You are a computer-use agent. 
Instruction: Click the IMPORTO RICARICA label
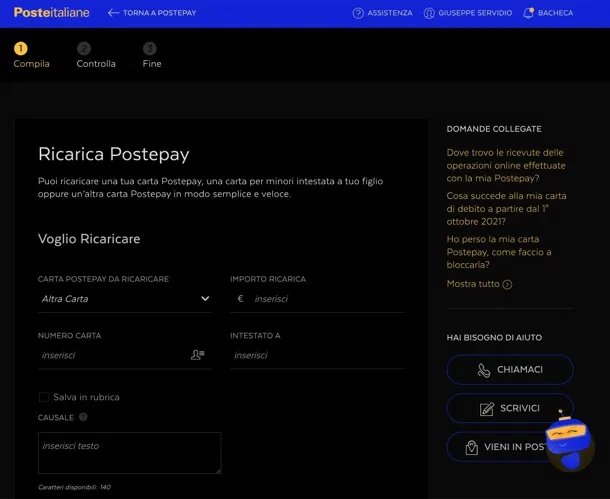[x=268, y=279]
